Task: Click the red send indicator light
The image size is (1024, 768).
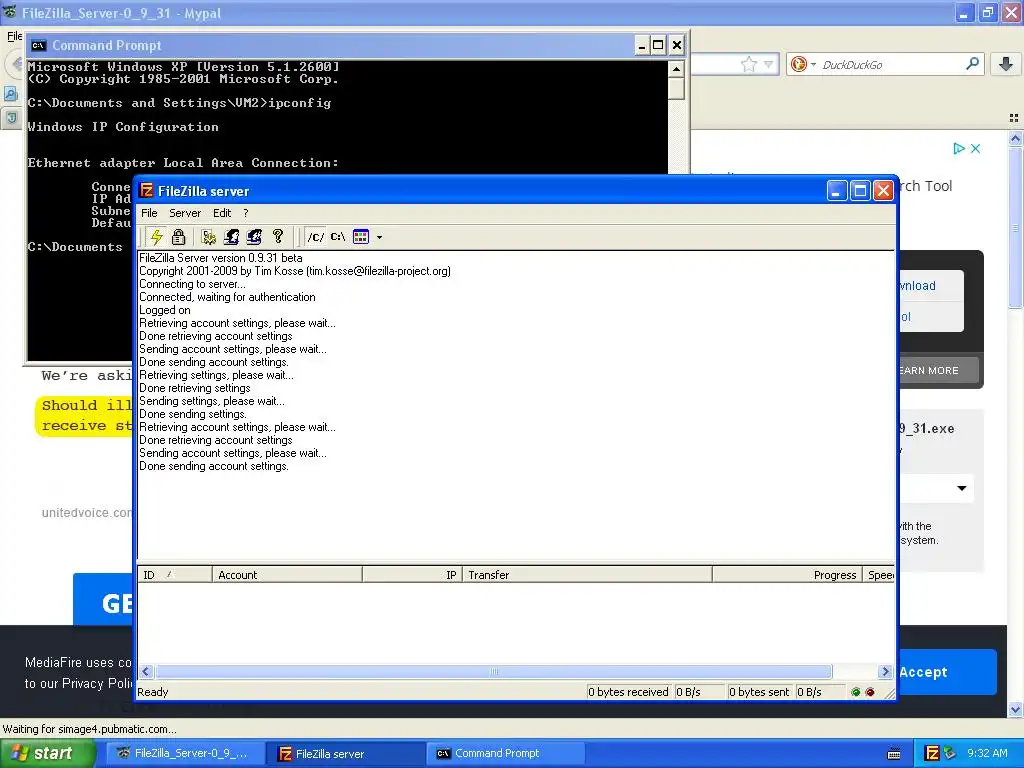Action: [x=870, y=692]
